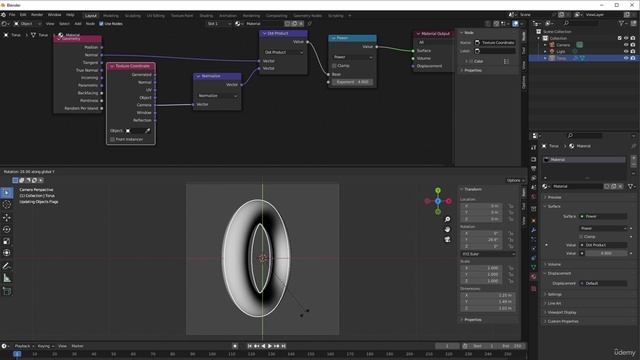Click the Rotation Y field in Transform
This screenshot has height=360, width=640.
[x=481, y=240]
